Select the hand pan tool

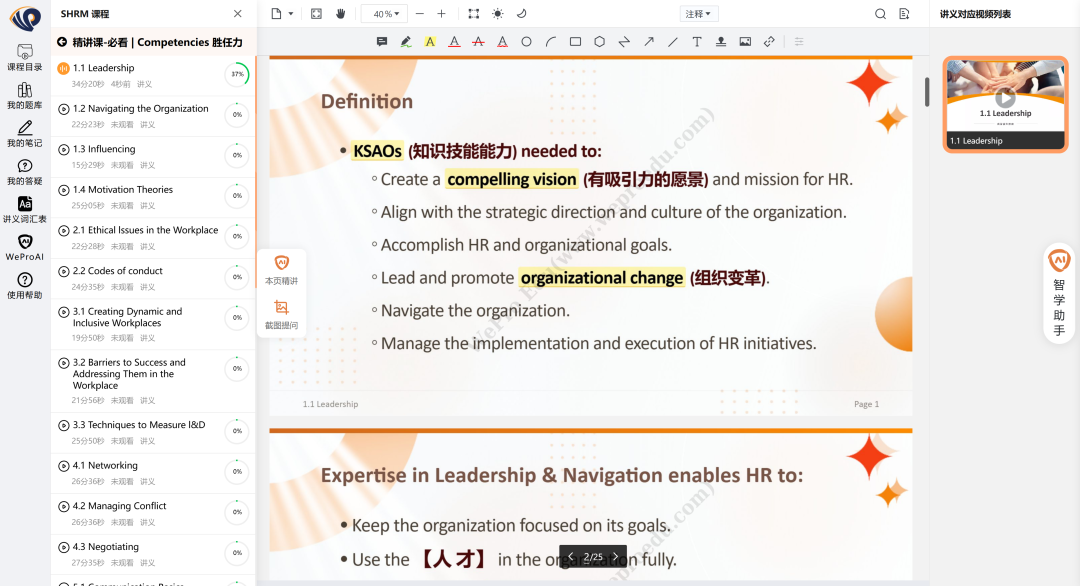coord(341,14)
